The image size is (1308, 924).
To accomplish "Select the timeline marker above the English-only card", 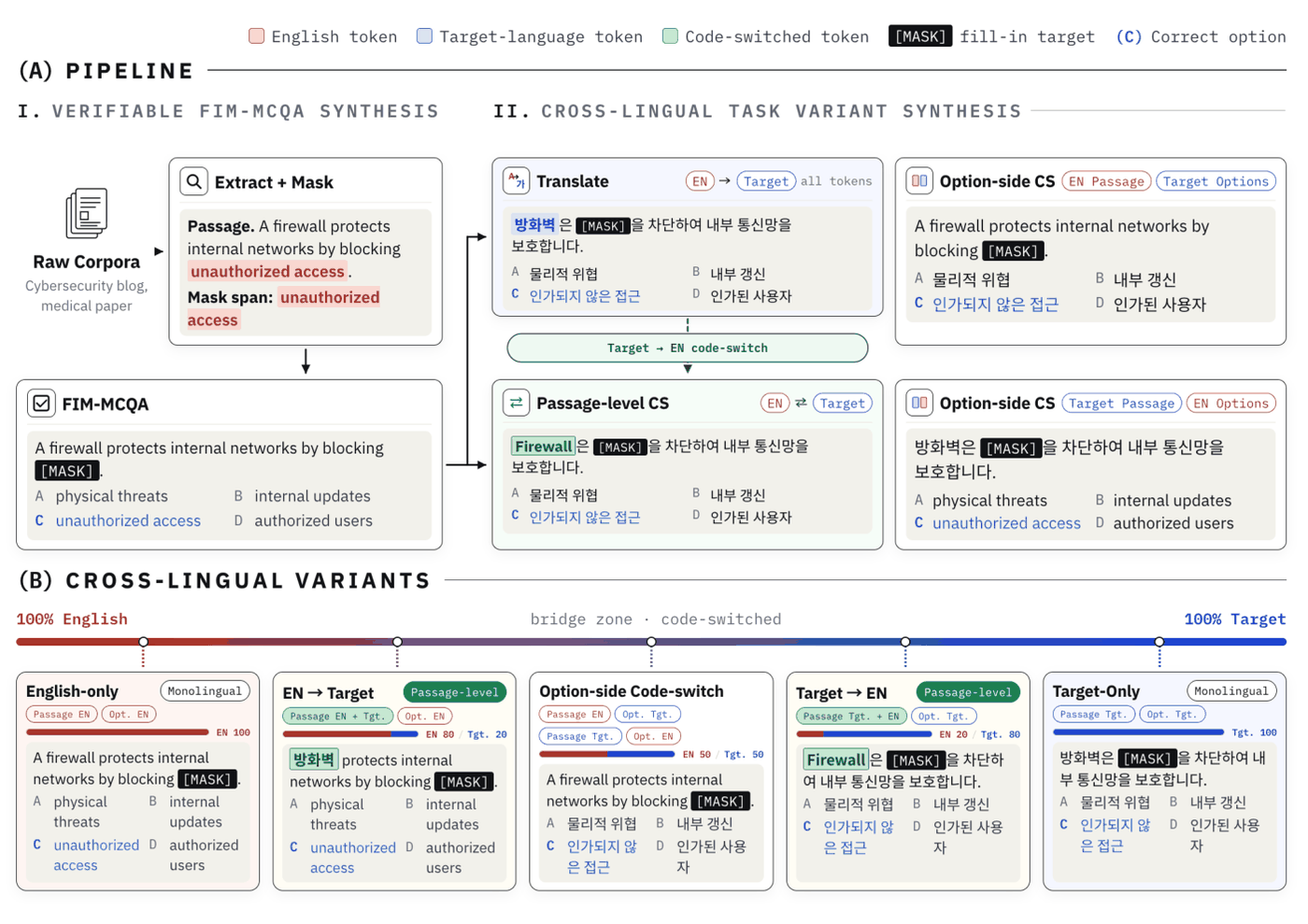I will (x=143, y=642).
